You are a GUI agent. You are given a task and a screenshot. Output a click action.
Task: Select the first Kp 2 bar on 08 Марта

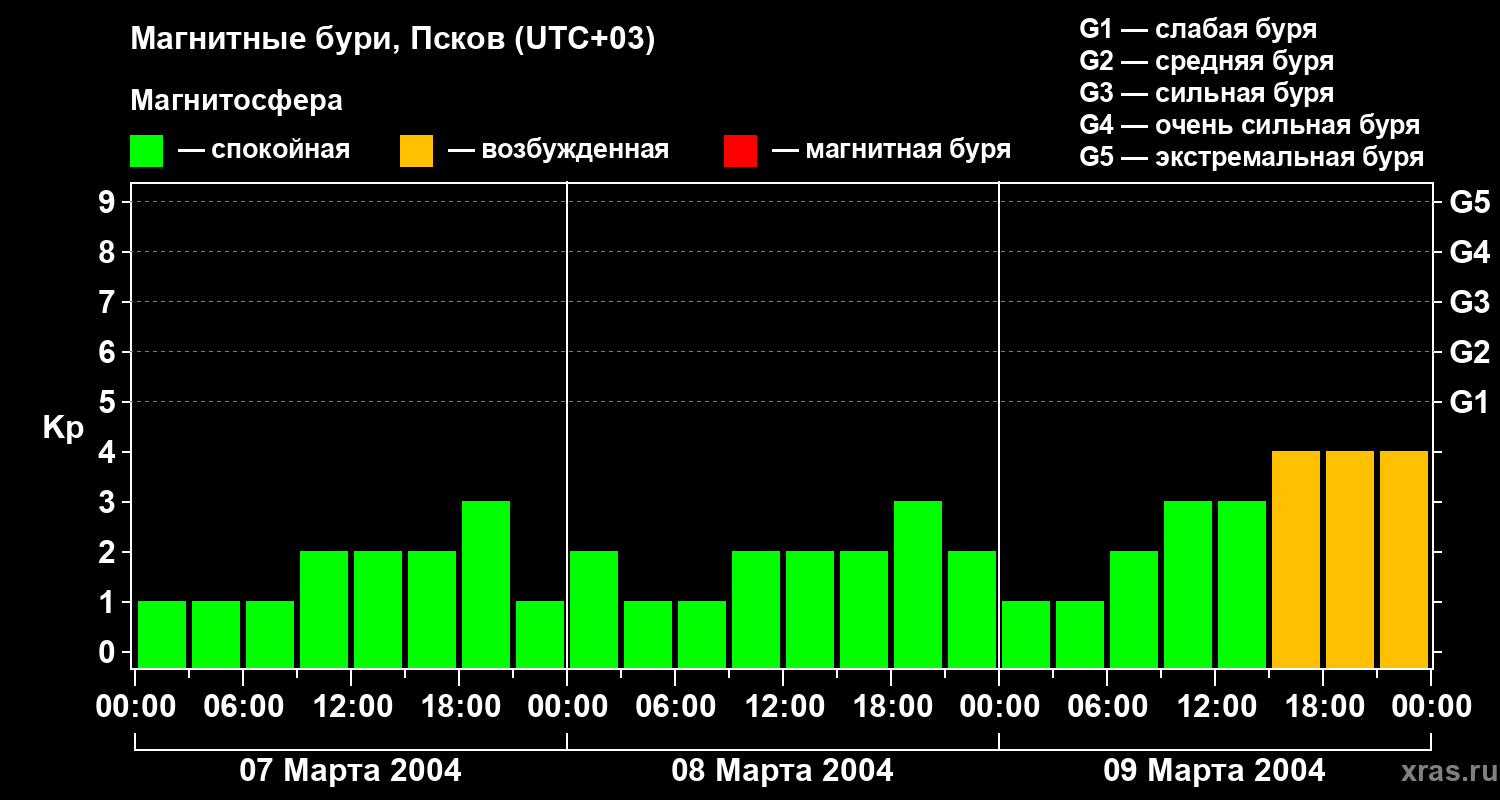pyautogui.click(x=594, y=609)
